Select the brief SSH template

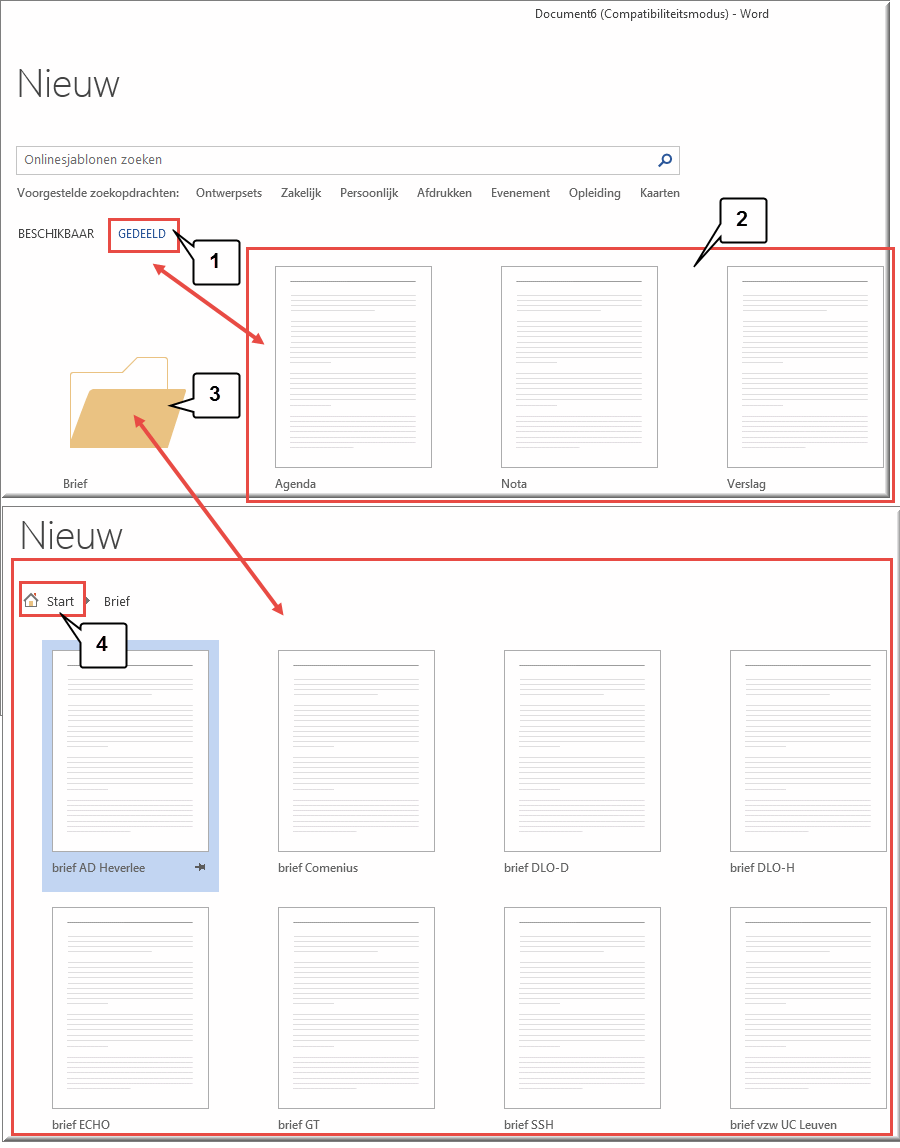point(582,1008)
